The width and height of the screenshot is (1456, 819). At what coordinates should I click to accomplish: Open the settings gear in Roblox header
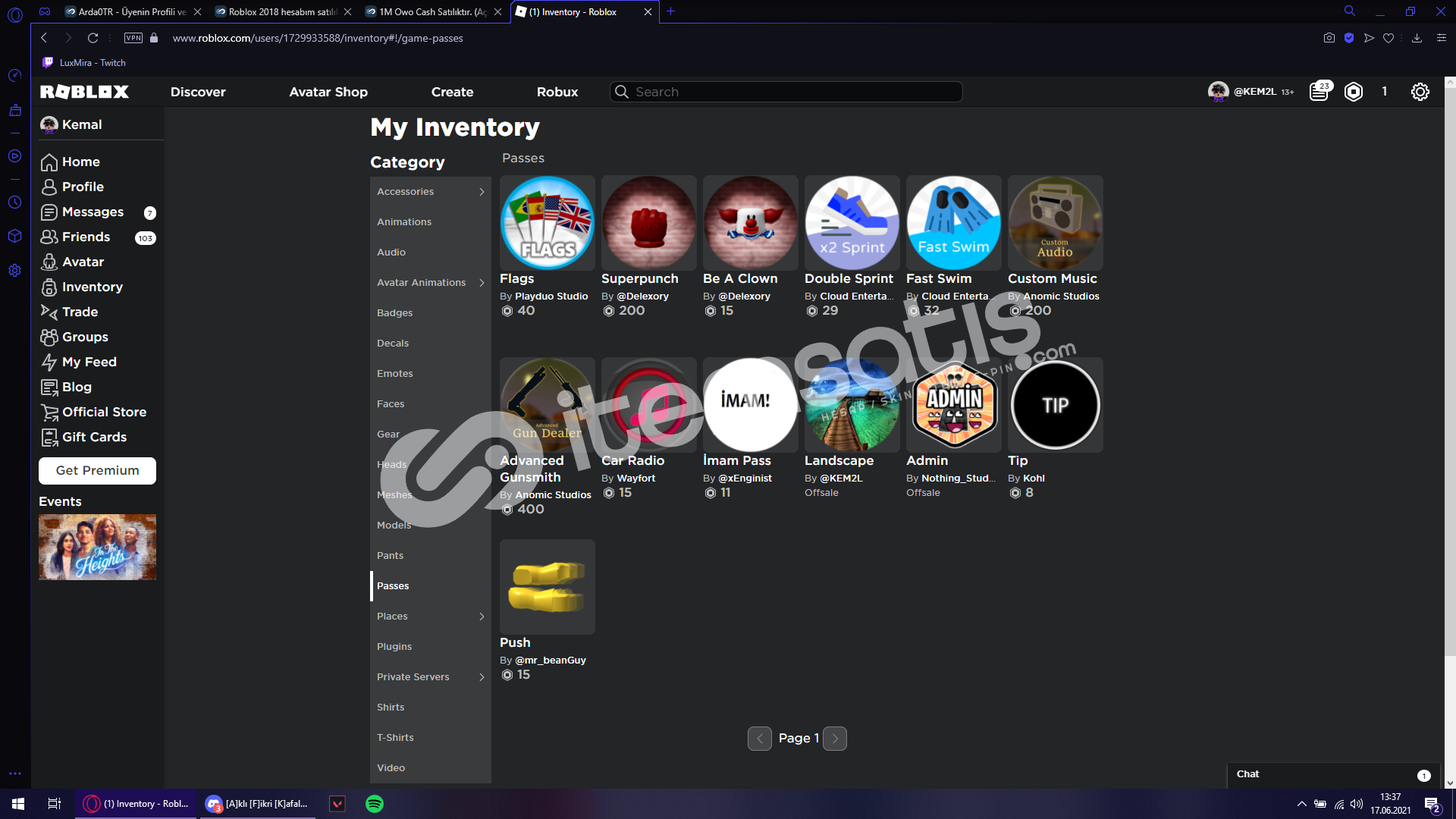coord(1420,92)
